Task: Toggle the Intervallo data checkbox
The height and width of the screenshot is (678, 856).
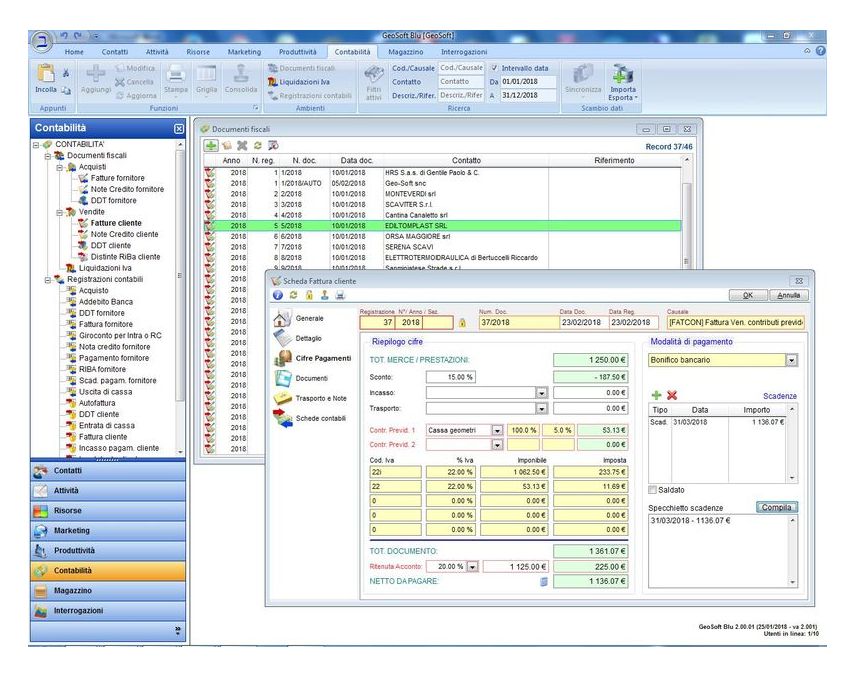Action: tap(494, 68)
